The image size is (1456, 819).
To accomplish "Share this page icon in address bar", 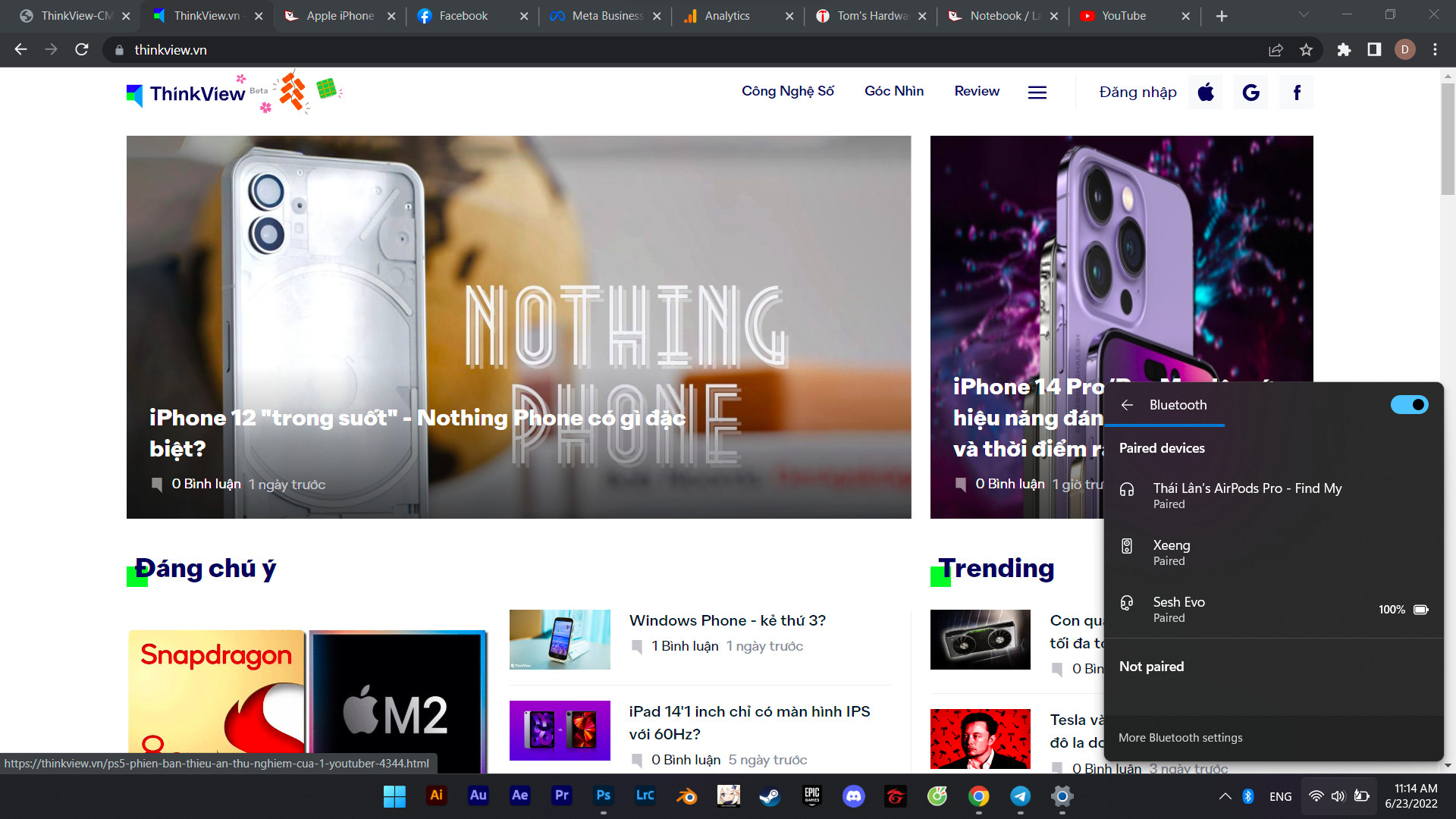I will [x=1276, y=49].
